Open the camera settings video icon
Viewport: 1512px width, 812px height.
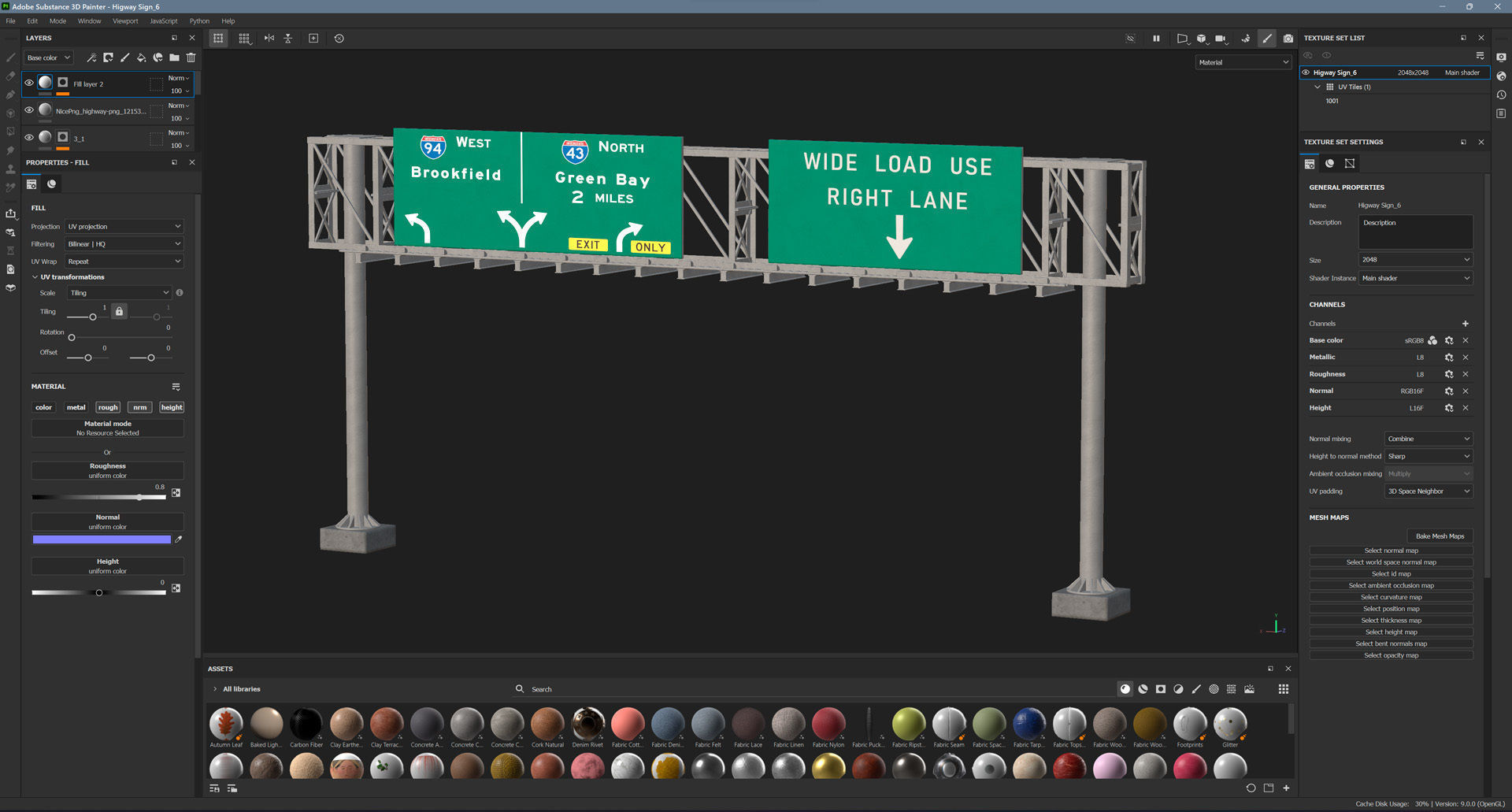(x=1221, y=38)
